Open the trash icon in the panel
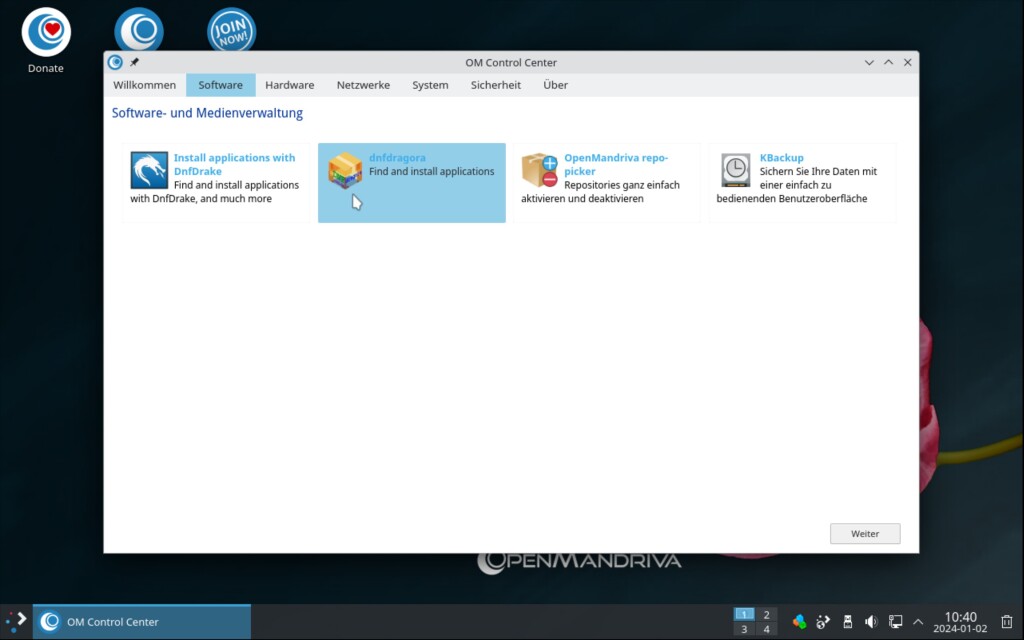This screenshot has height=640, width=1024. (x=1007, y=621)
